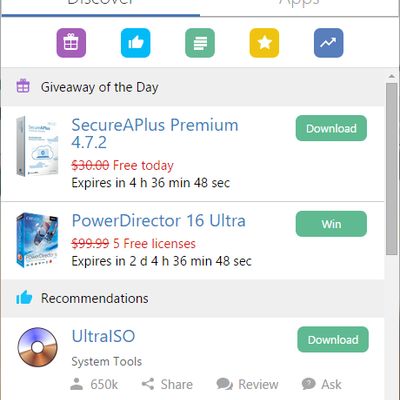Select the blue thumbs-up recommendations icon
Viewport: 400px width, 400px height.
pyautogui.click(x=136, y=43)
